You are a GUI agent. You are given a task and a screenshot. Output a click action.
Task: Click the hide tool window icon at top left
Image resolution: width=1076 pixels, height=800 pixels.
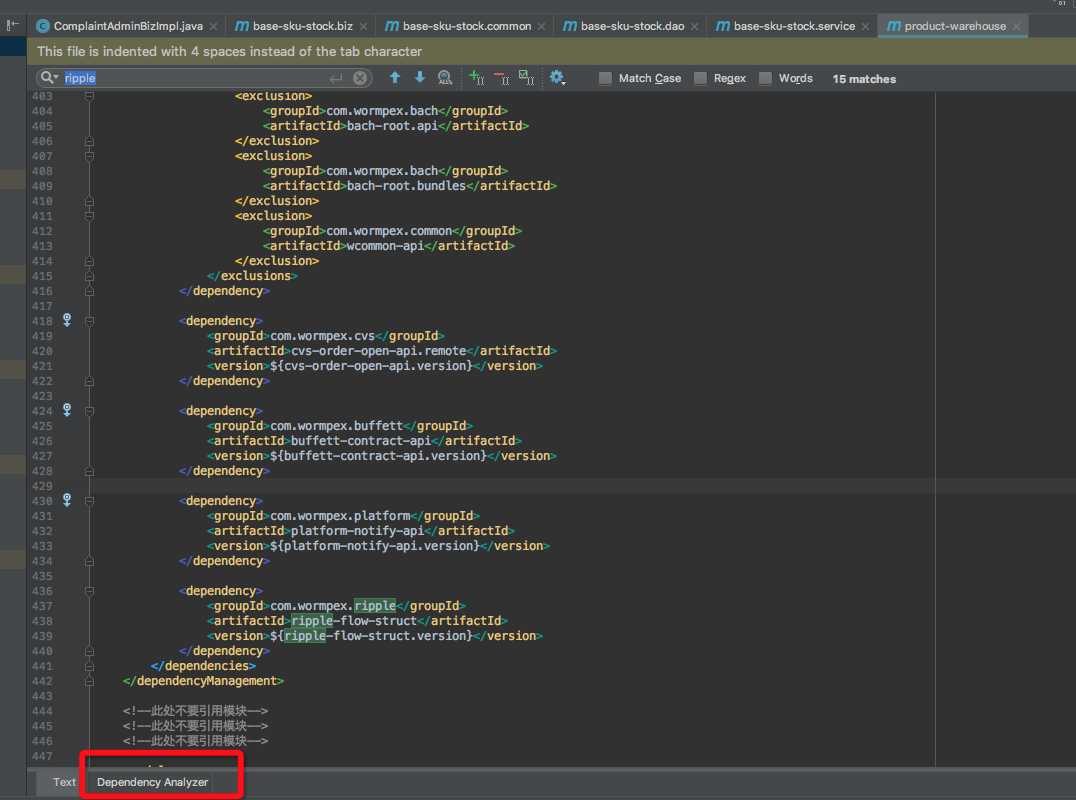click(x=12, y=25)
